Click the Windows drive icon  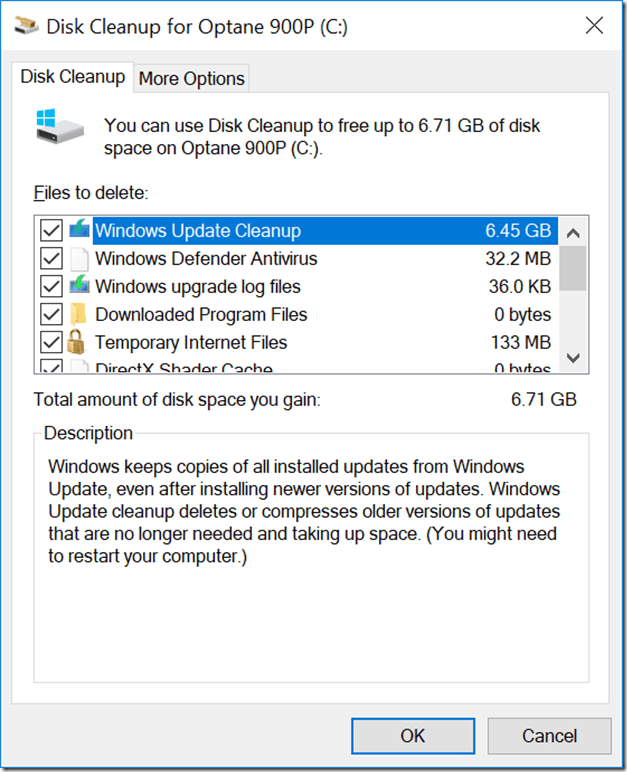click(x=59, y=127)
